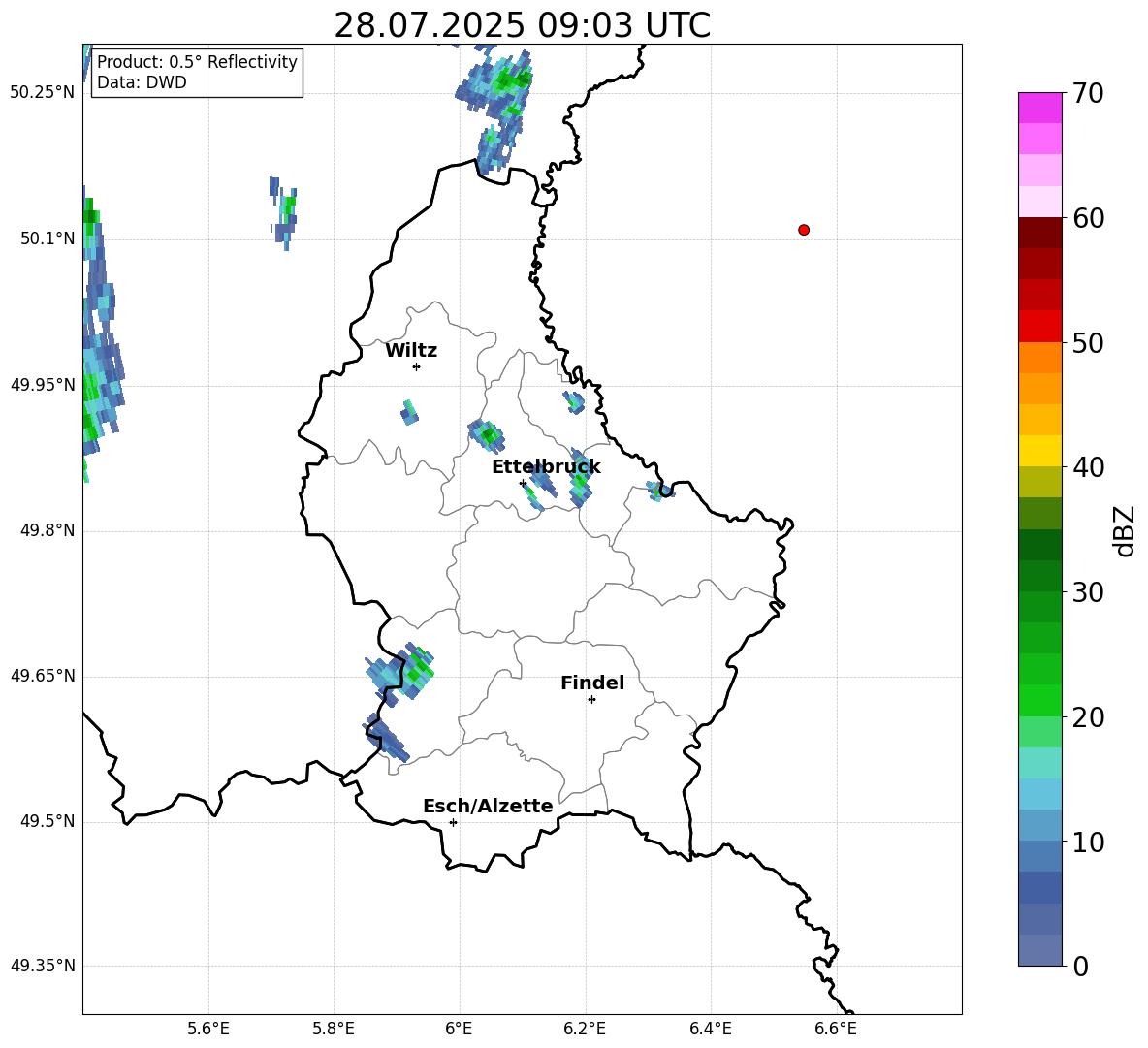
Task: Click the Findel station cross marker
Action: (x=591, y=700)
